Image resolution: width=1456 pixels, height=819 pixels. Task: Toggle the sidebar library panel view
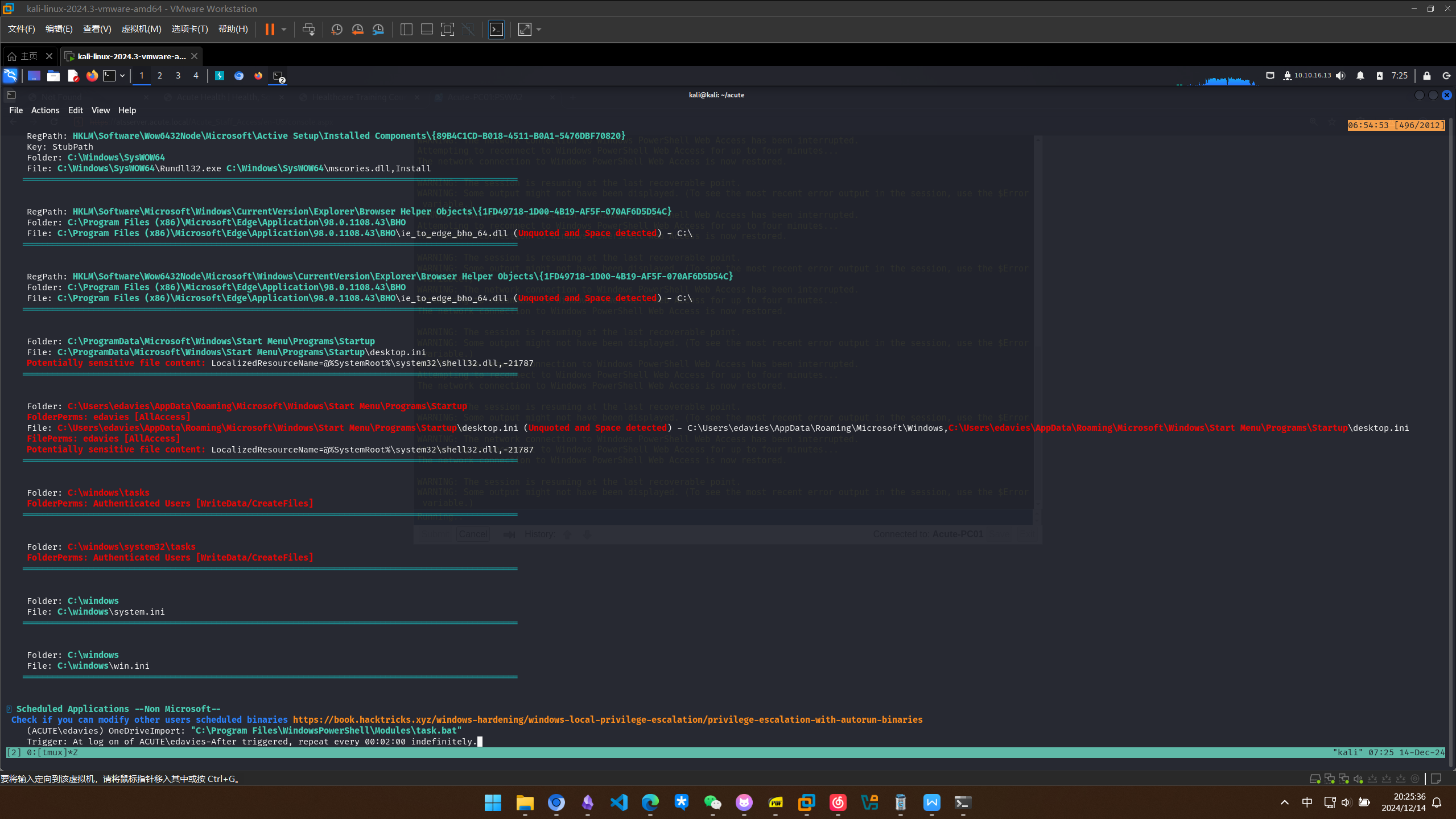406,29
